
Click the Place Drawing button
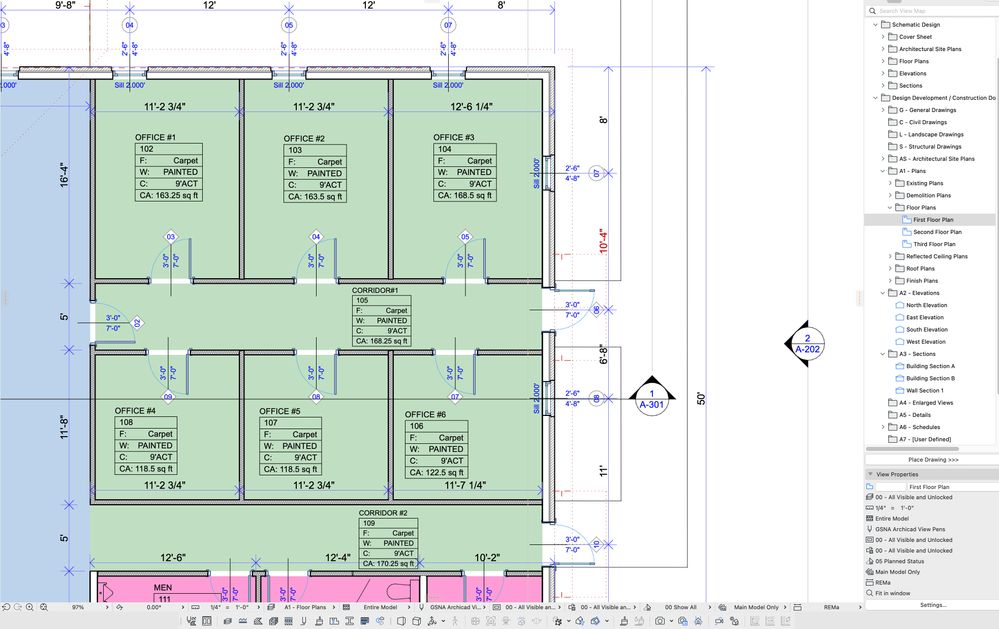click(x=931, y=460)
